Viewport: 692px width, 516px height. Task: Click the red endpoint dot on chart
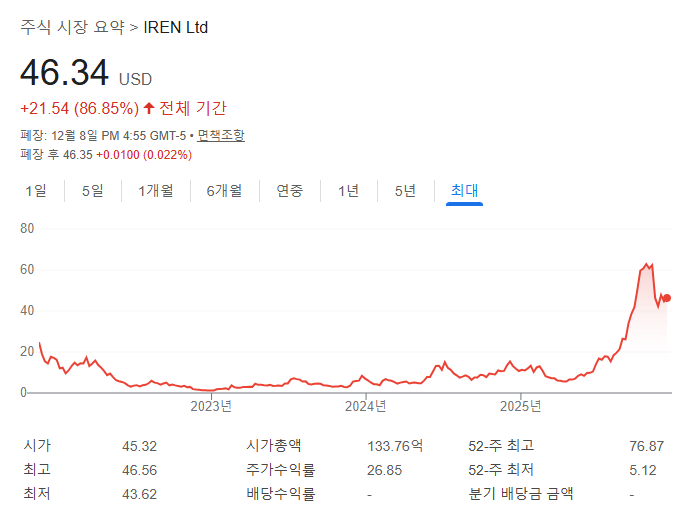pos(667,298)
